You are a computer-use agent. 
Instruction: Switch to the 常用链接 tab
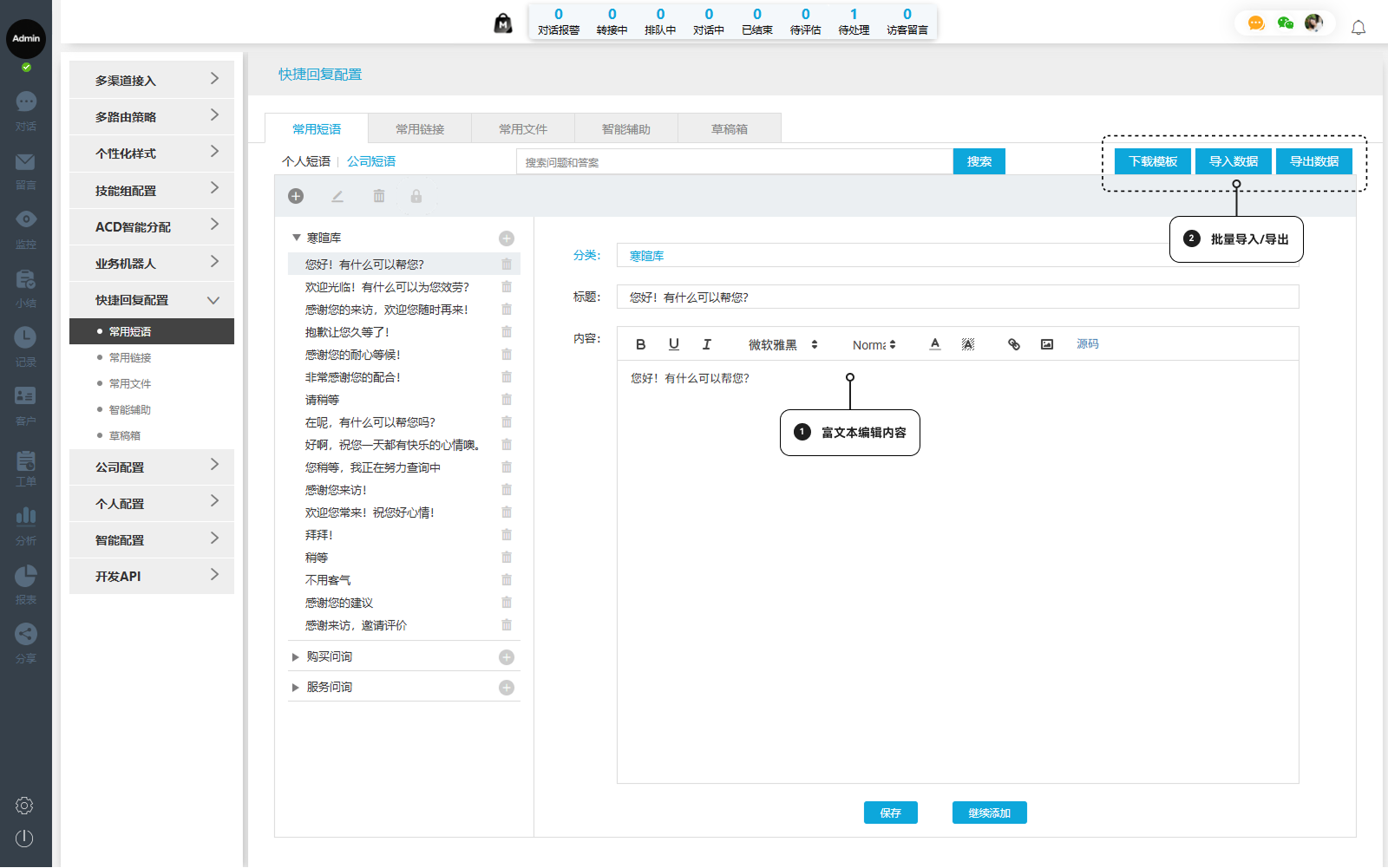420,129
